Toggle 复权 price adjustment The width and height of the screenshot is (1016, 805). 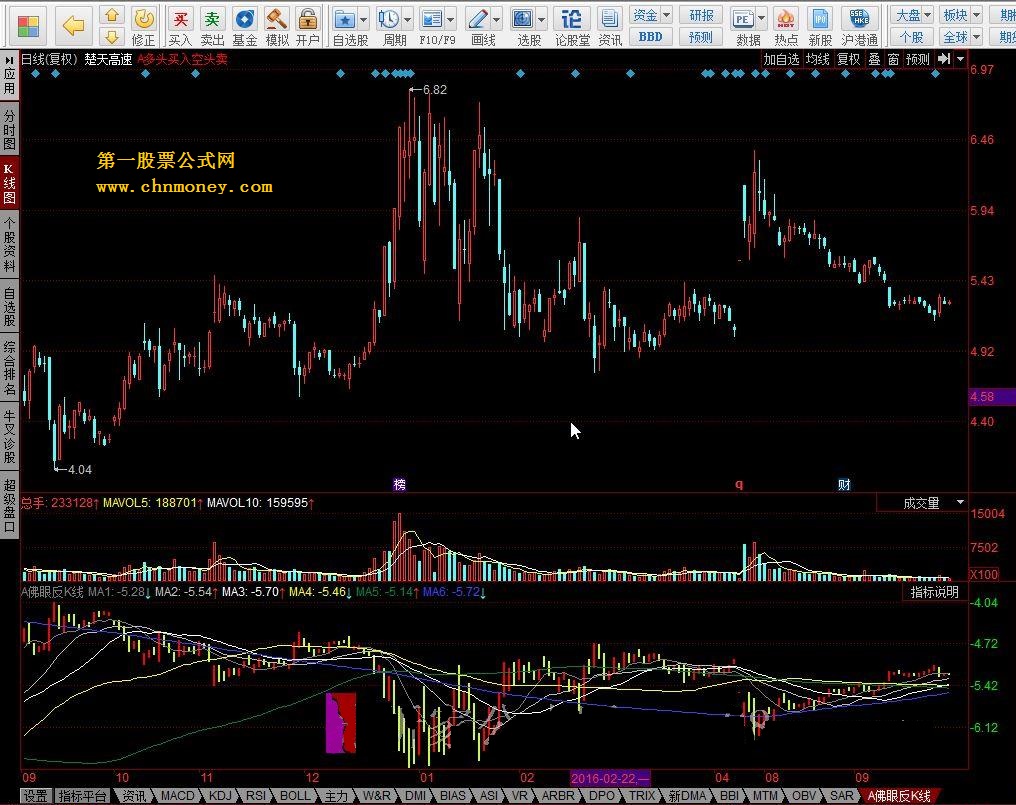[x=848, y=59]
